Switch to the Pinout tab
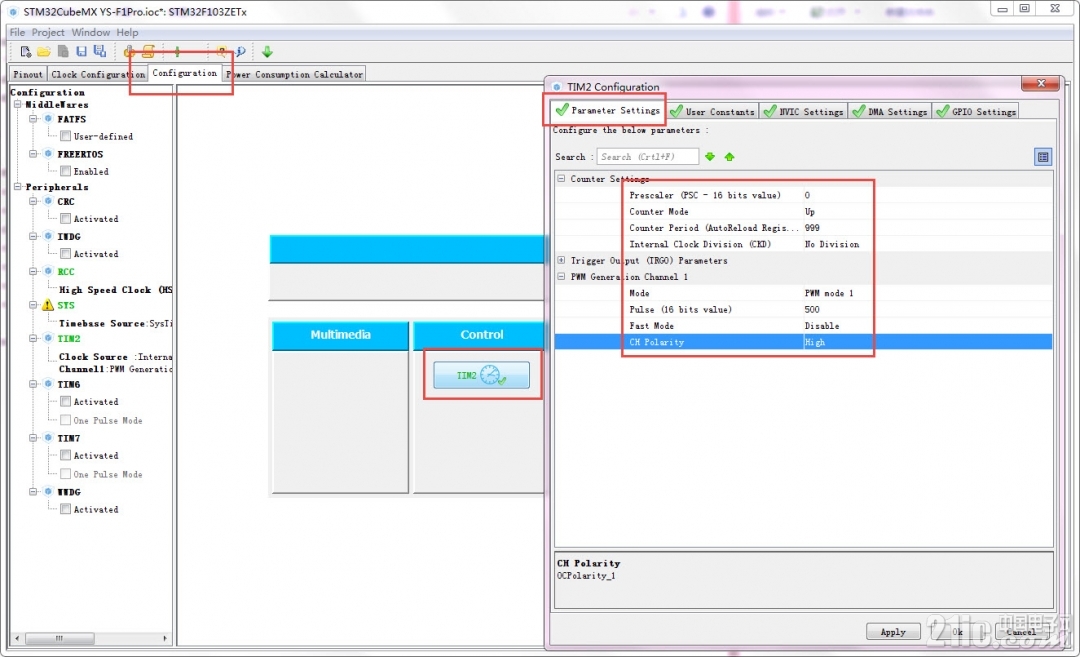Image resolution: width=1080 pixels, height=657 pixels. (x=28, y=74)
